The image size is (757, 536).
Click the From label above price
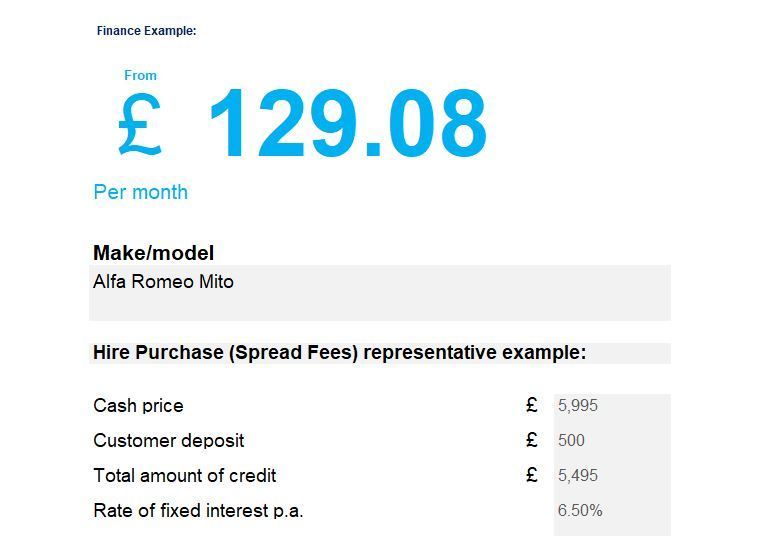[x=140, y=75]
